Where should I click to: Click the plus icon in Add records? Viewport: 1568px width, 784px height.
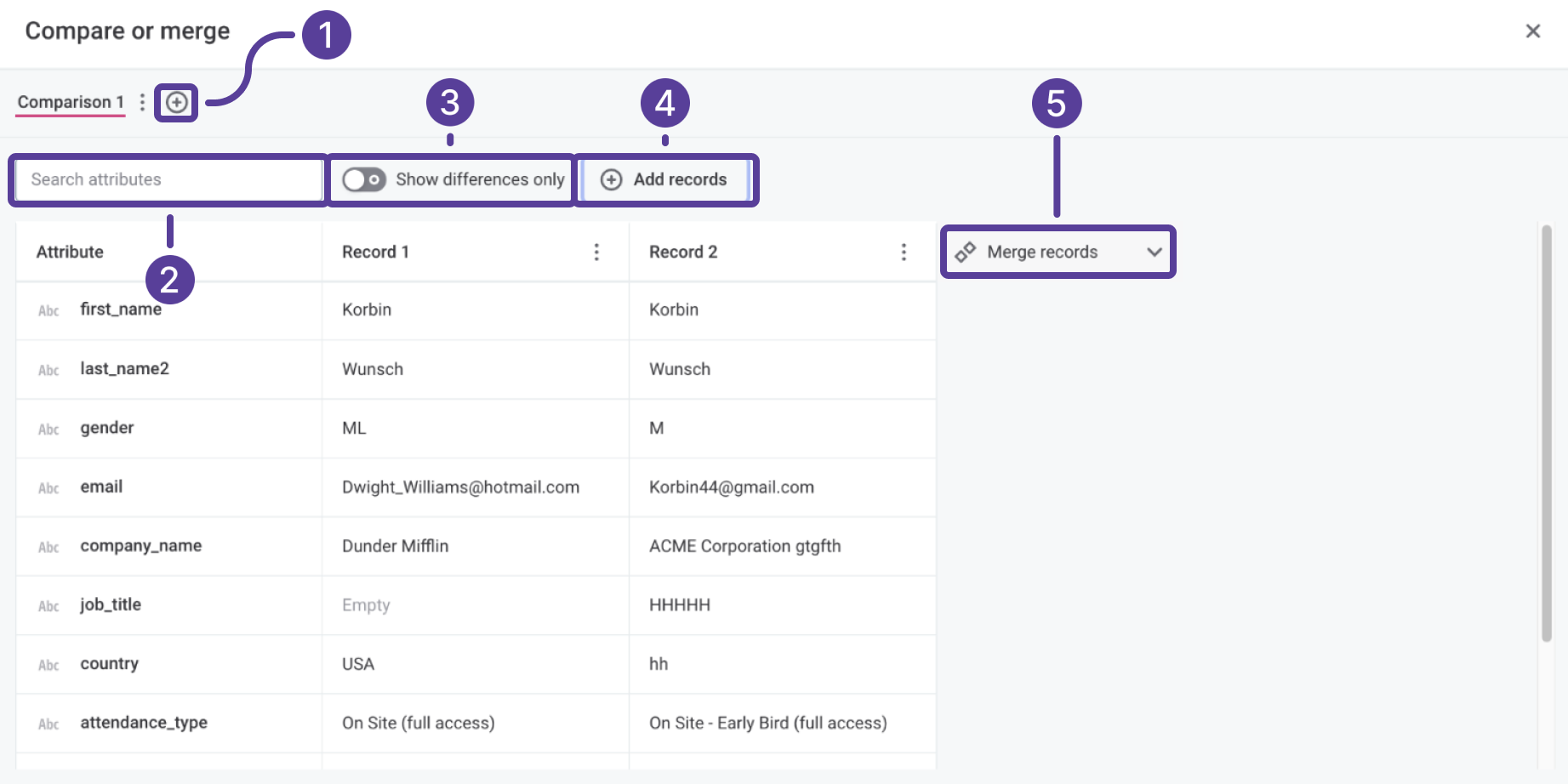(611, 179)
